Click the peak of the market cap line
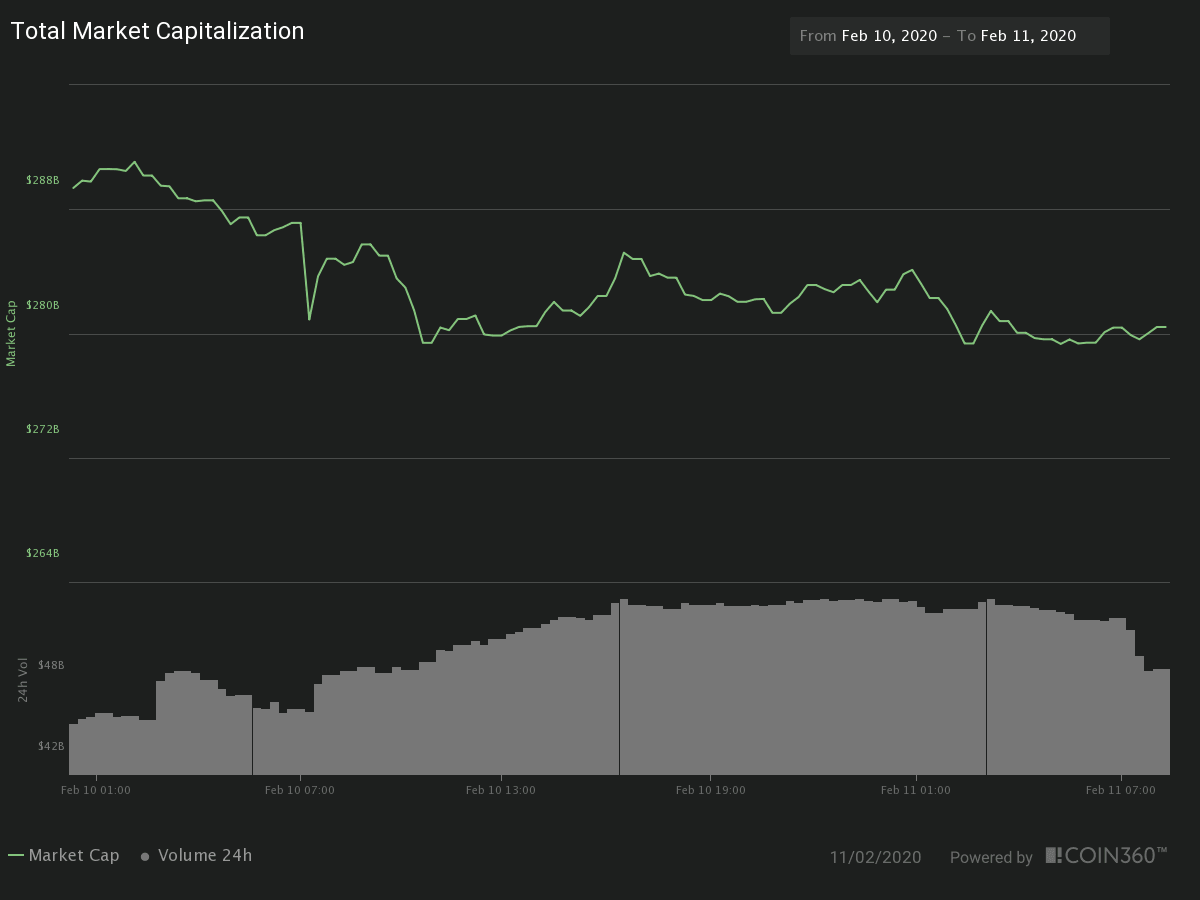1200x900 pixels. point(135,161)
